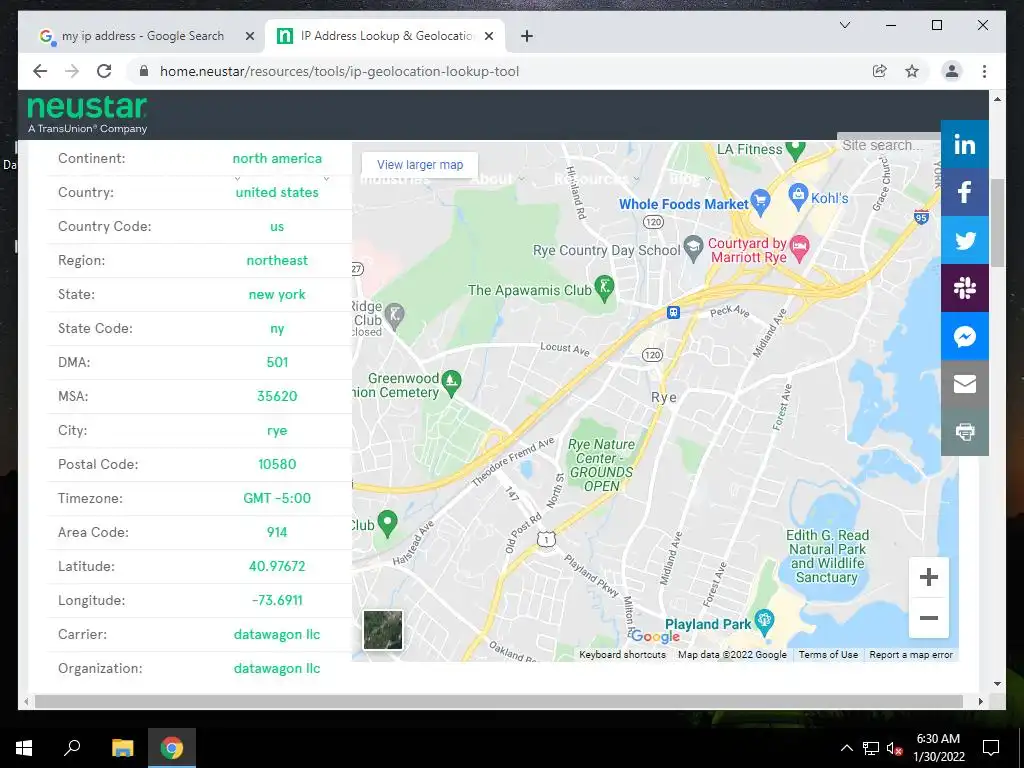Click Whole Foods Market map pin

point(760,201)
